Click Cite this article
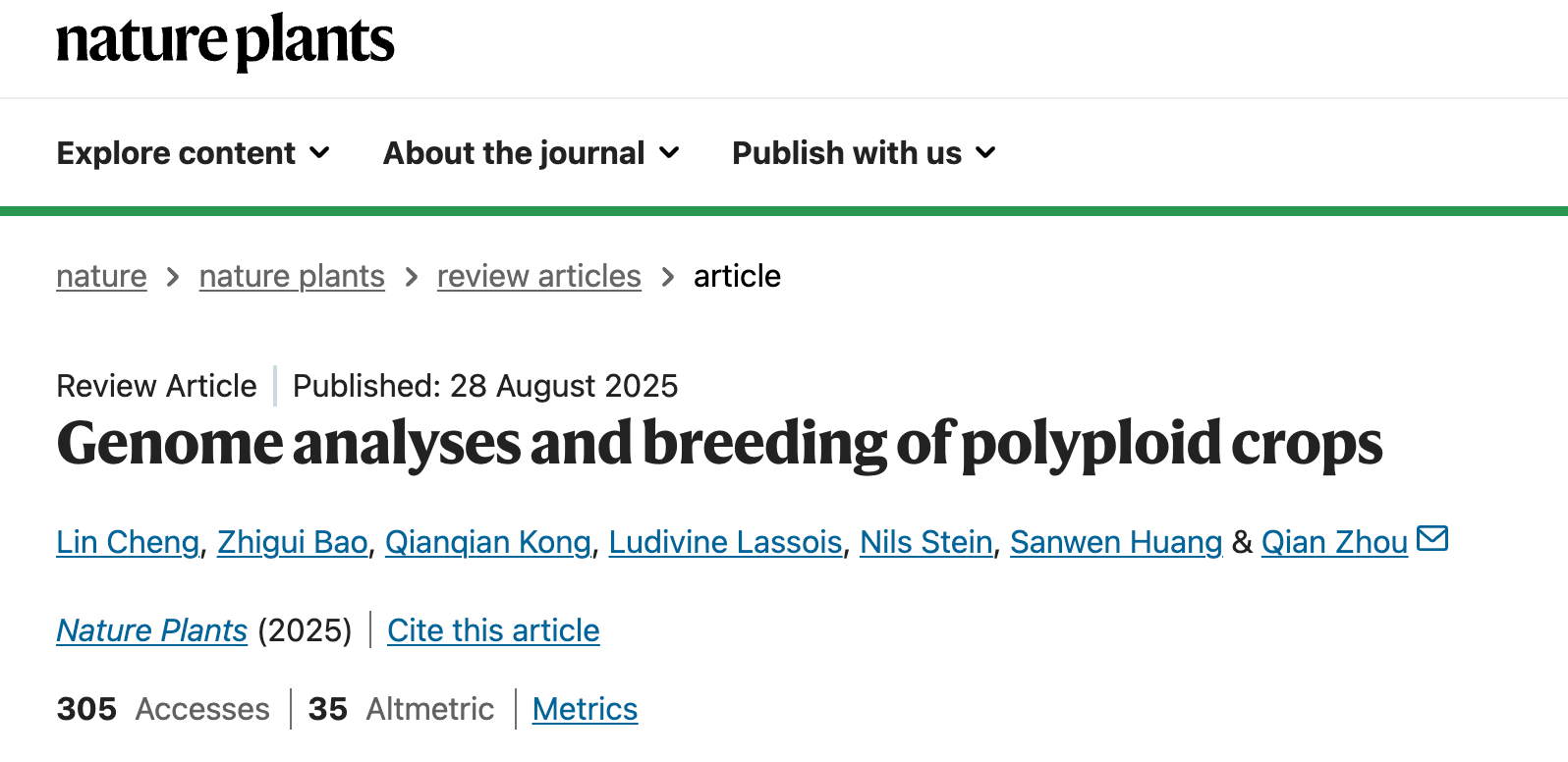Screen dimensions: 1568x762 [493, 630]
